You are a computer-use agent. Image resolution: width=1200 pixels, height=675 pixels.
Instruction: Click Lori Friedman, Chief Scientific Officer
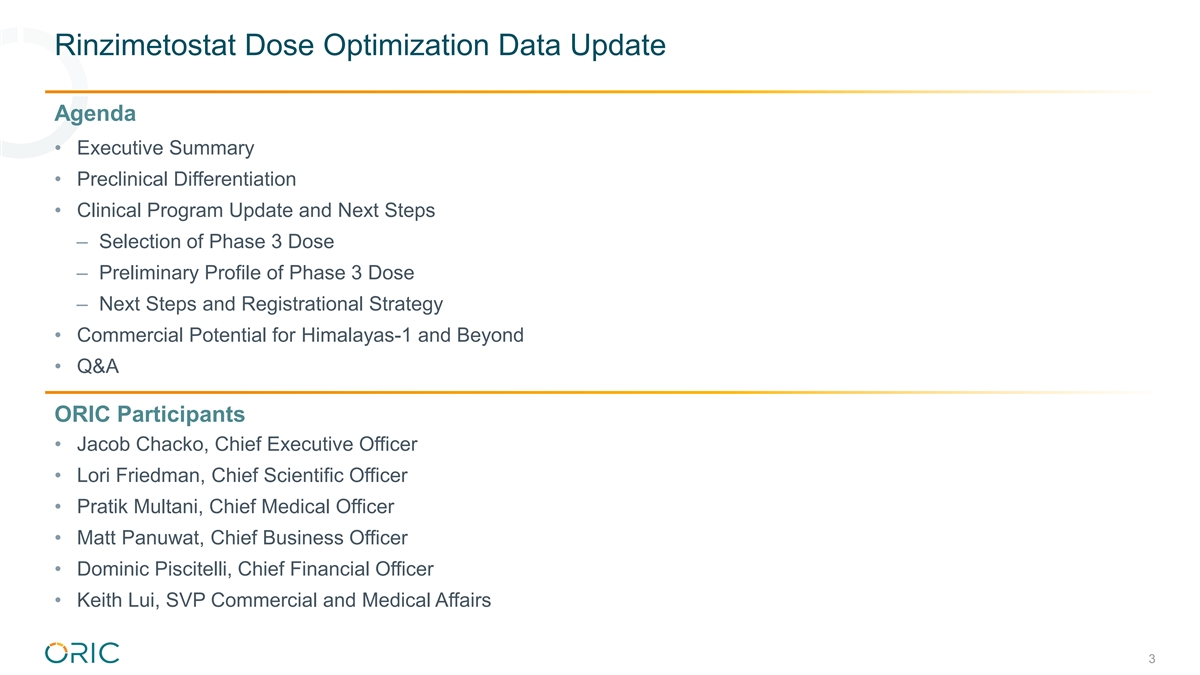click(241, 475)
